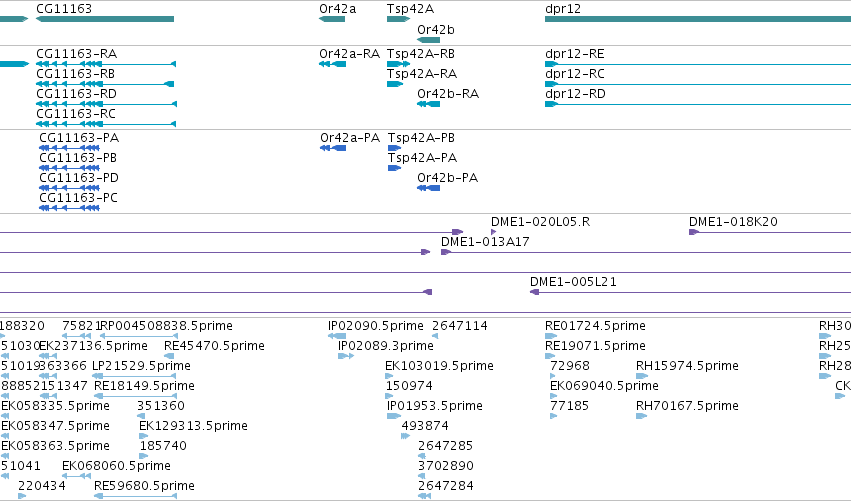Image resolution: width=851 pixels, height=501 pixels.
Task: Click EST EK129313.5prime
Action: pos(193,427)
